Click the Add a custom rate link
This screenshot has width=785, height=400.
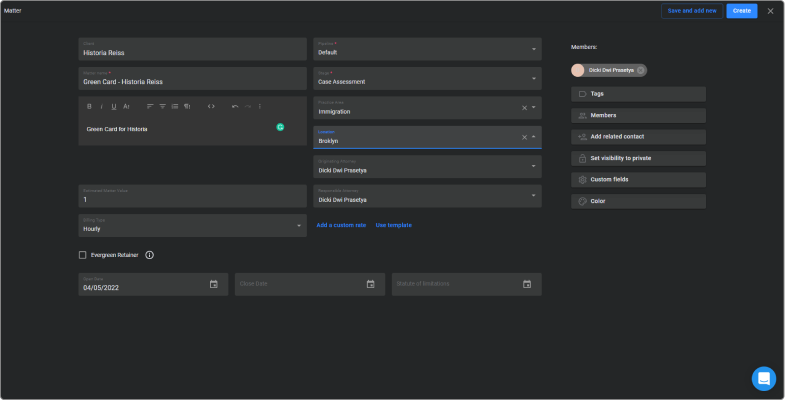coord(341,225)
